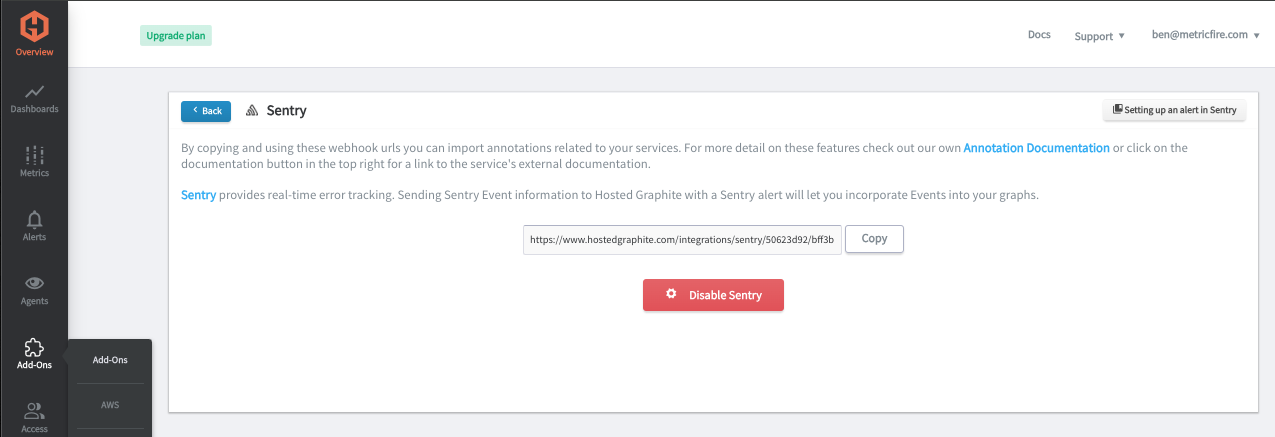Viewport: 1275px width, 437px height.
Task: Expand the Support dropdown menu
Action: coord(1099,36)
